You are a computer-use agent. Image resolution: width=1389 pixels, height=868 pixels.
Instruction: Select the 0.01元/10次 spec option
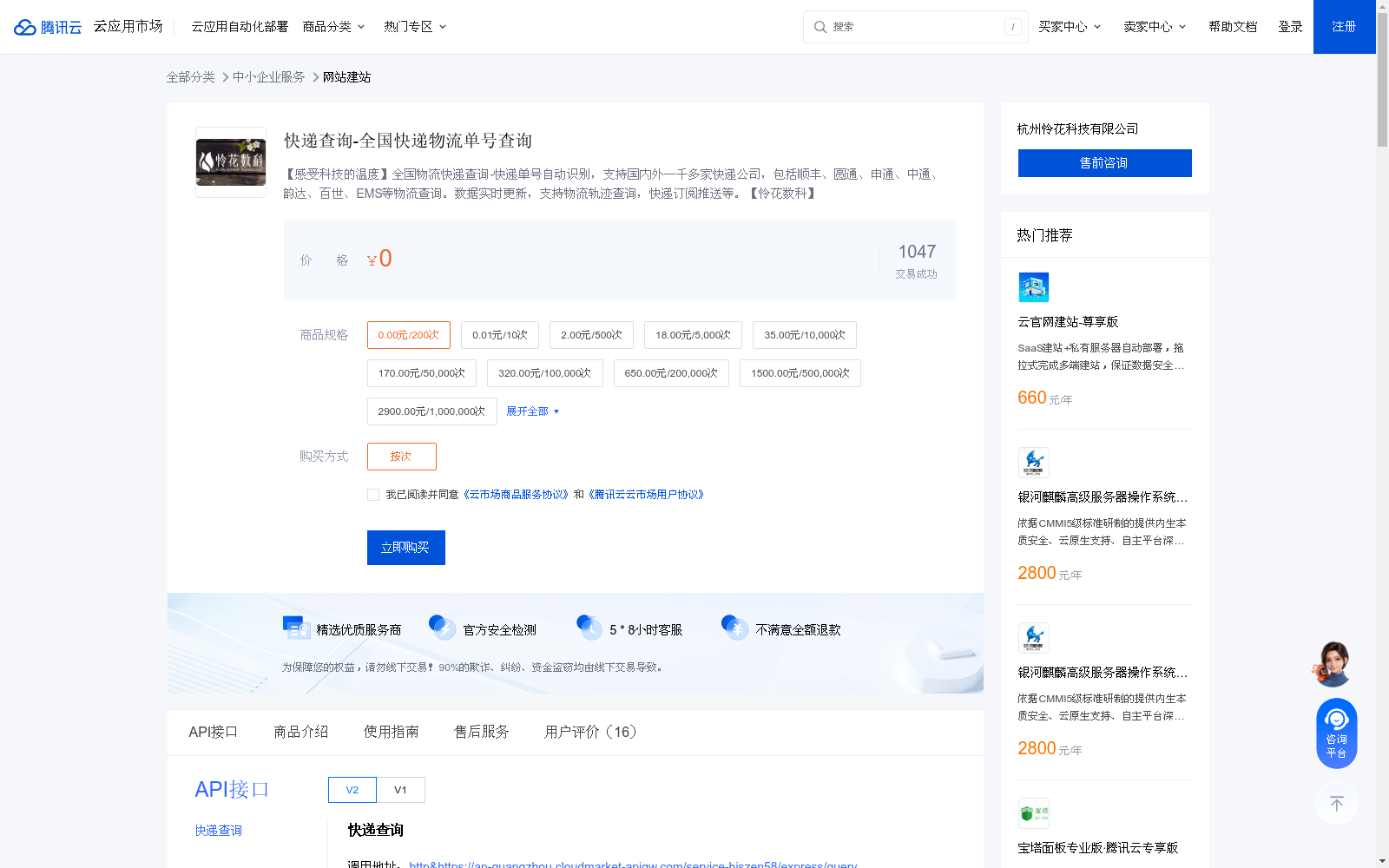[500, 335]
